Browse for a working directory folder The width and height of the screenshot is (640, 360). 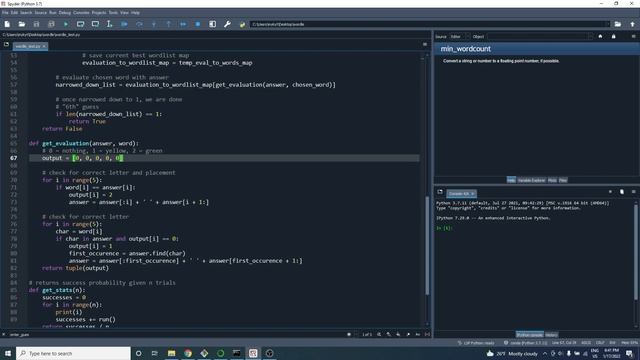click(x=618, y=24)
